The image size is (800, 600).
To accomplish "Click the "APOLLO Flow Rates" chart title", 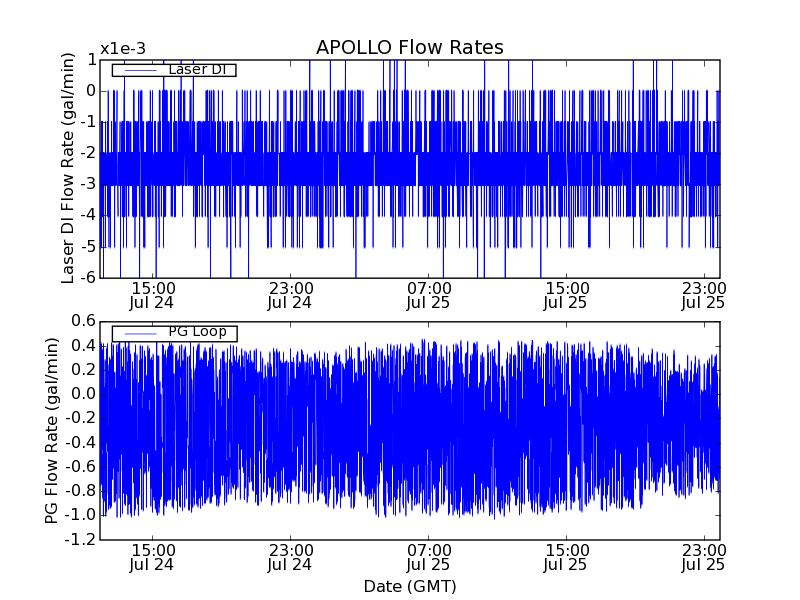I will [409, 48].
